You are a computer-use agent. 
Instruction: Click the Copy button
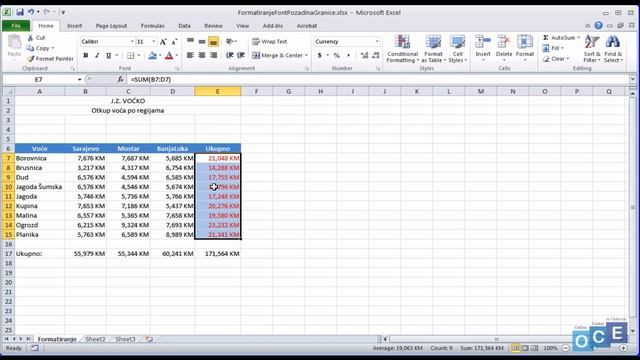(x=39, y=48)
